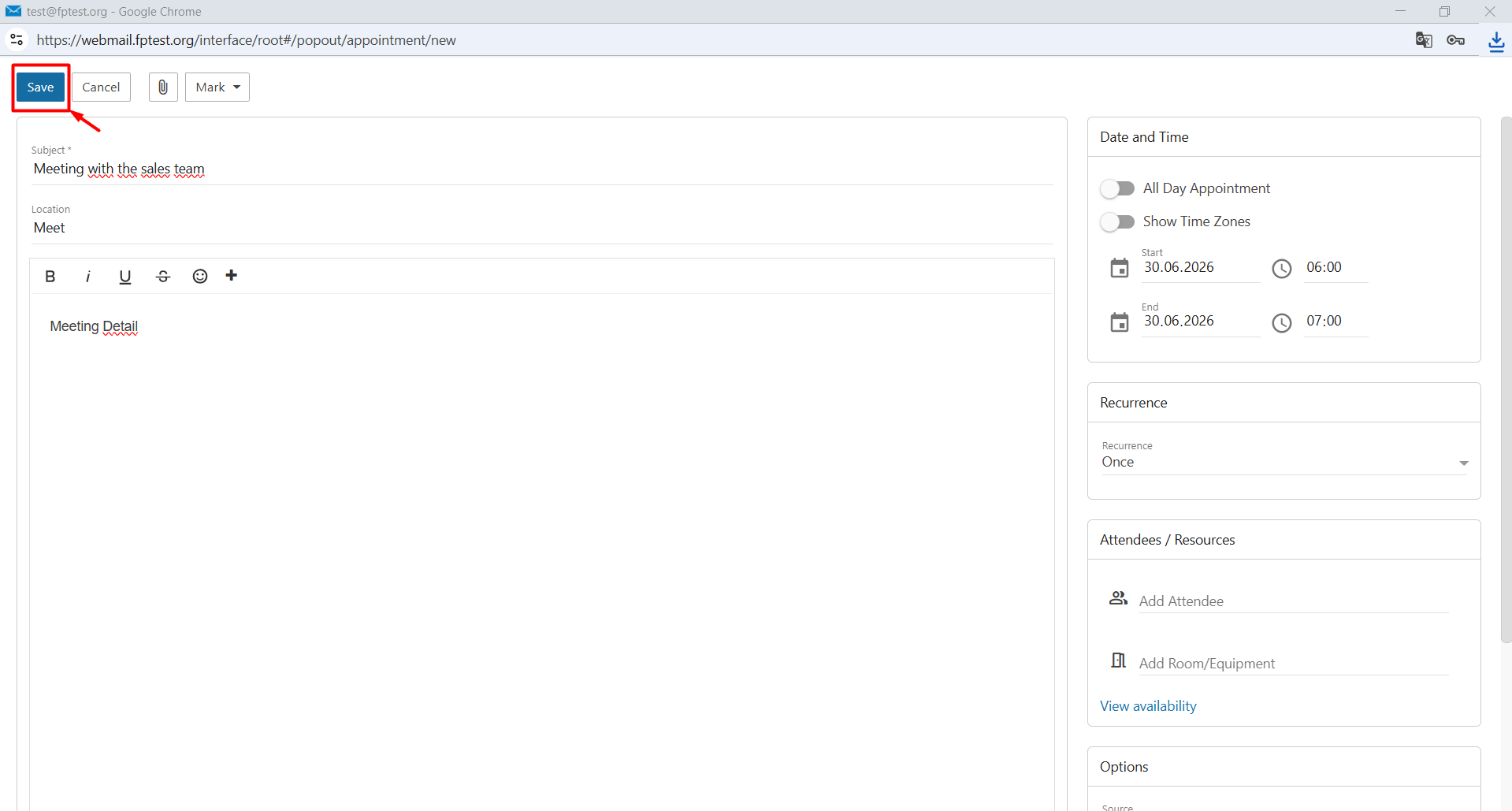This screenshot has width=1512, height=811.
Task: Open the start date calendar picker icon
Action: coord(1120,269)
